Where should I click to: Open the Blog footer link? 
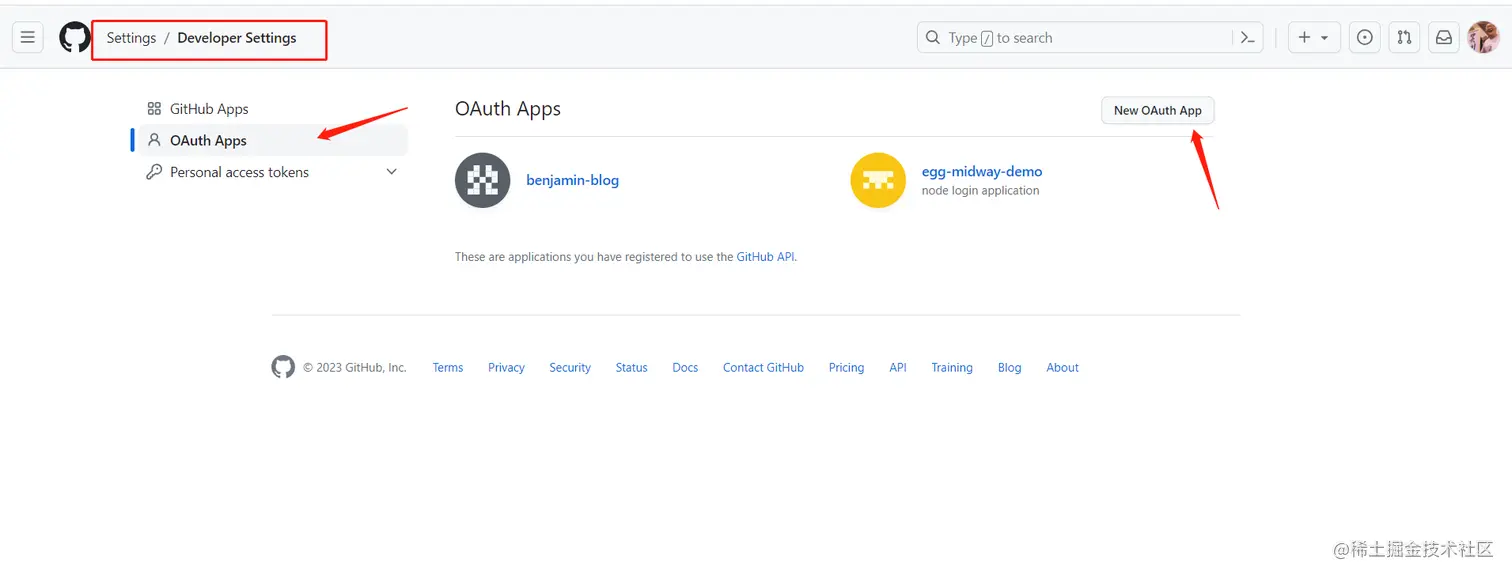tap(1010, 368)
